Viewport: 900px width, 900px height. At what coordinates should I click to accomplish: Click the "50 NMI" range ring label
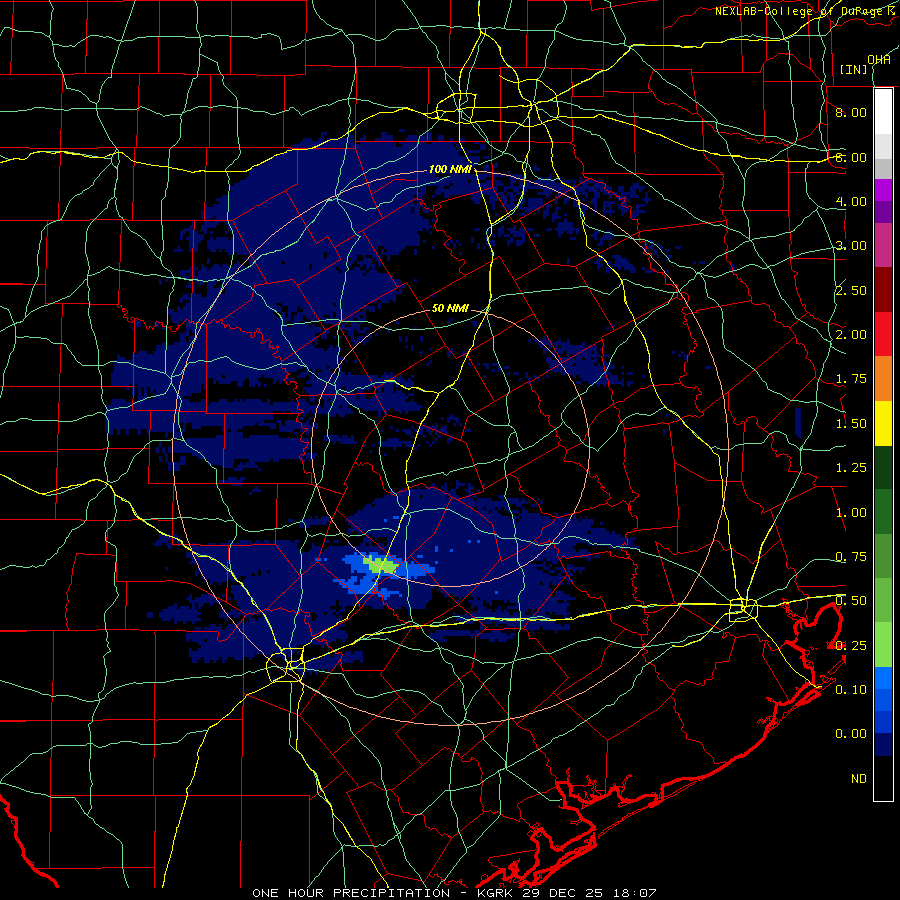pyautogui.click(x=451, y=308)
